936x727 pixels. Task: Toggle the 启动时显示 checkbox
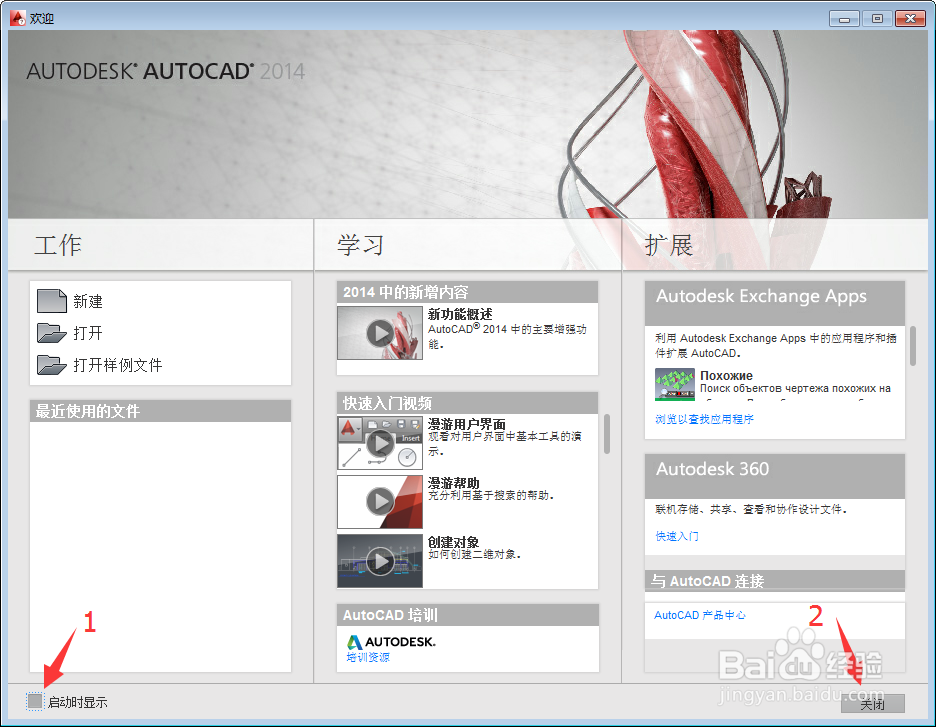(35, 701)
